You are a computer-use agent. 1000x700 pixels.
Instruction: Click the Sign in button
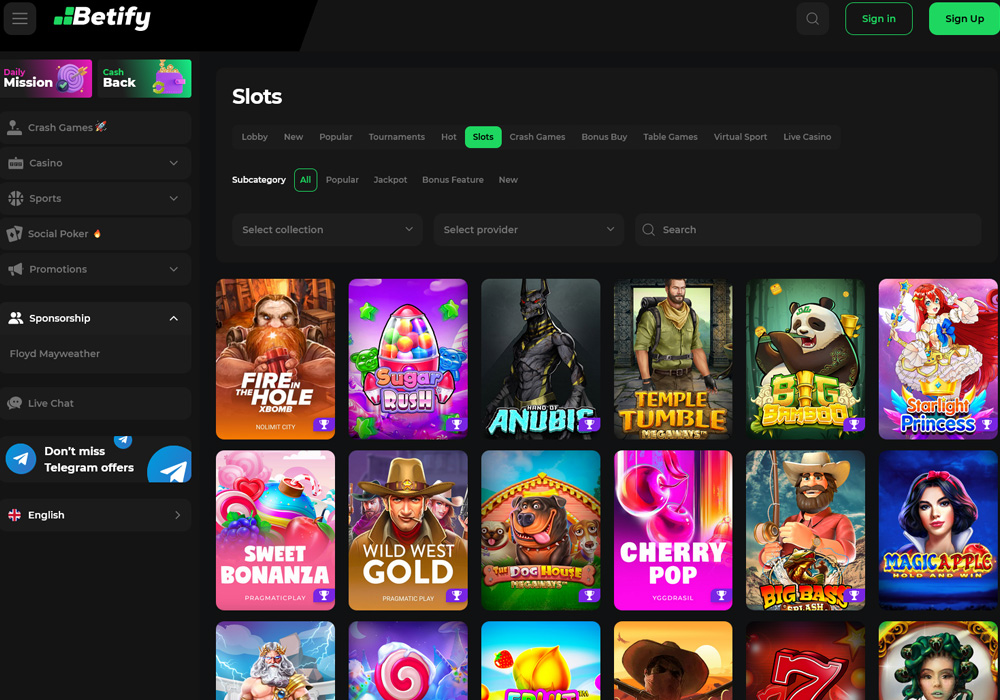pyautogui.click(x=879, y=18)
